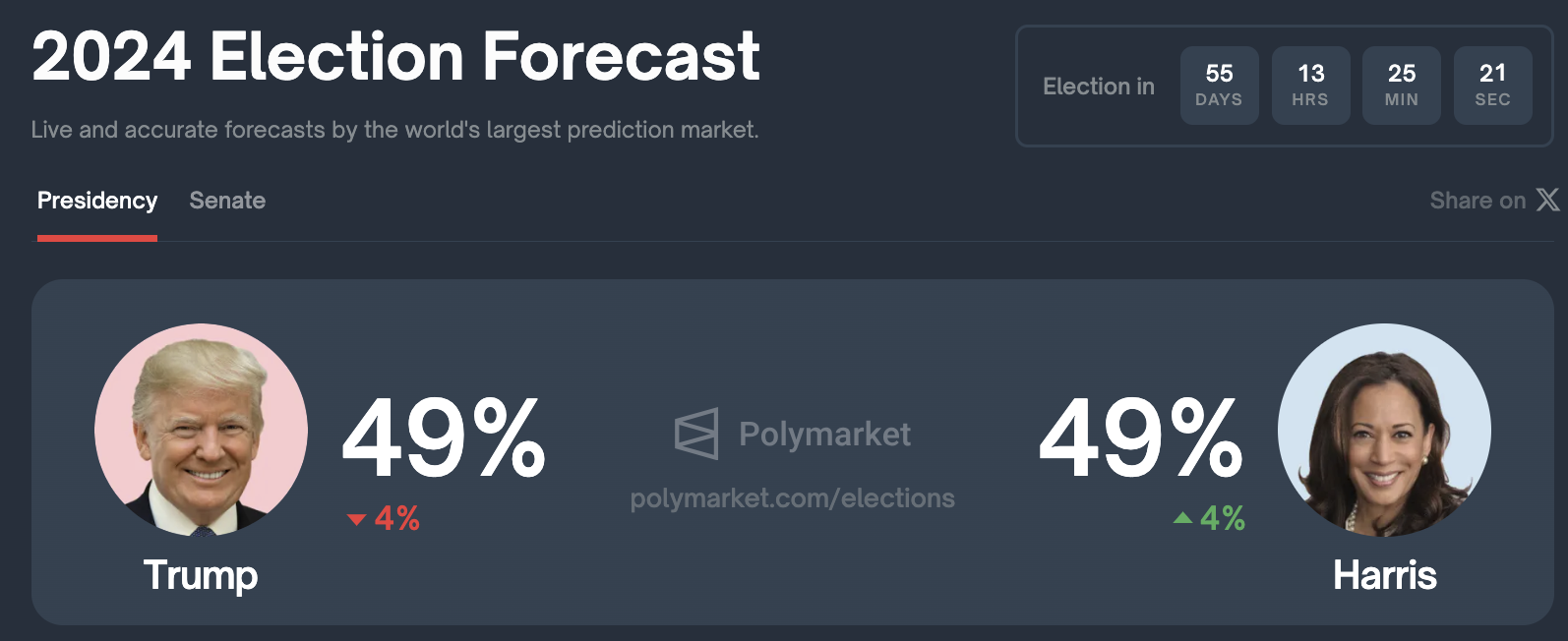Click the 25 Min countdown box
Screen dimensions: 1568x641
tap(1402, 86)
